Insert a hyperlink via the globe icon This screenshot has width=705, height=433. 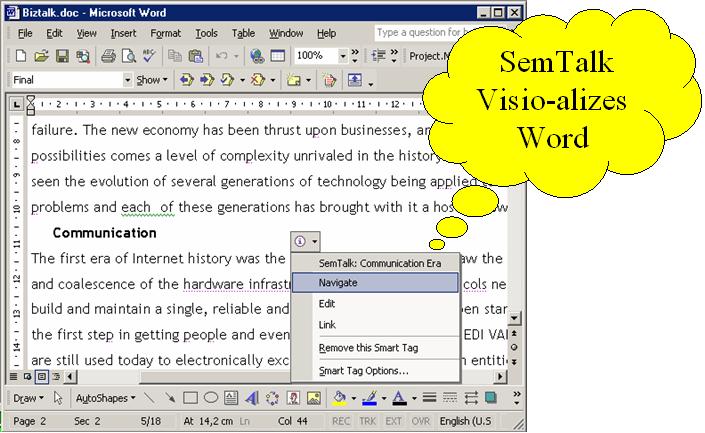pyautogui.click(x=257, y=56)
